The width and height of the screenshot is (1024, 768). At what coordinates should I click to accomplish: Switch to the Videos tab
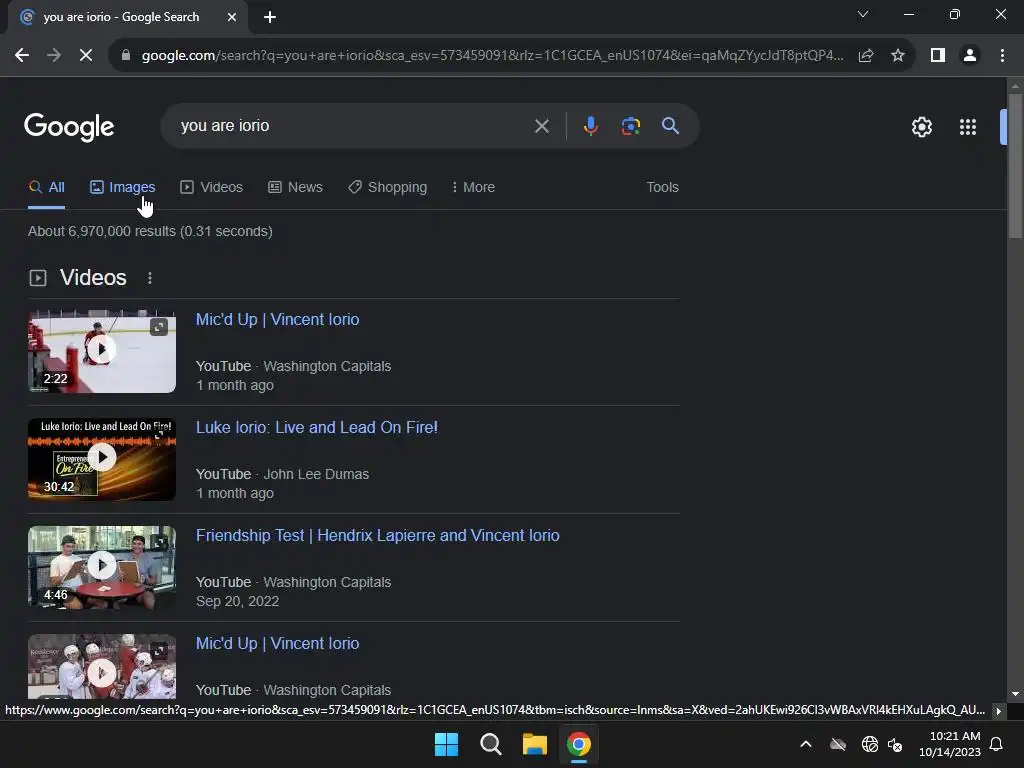[x=212, y=187]
